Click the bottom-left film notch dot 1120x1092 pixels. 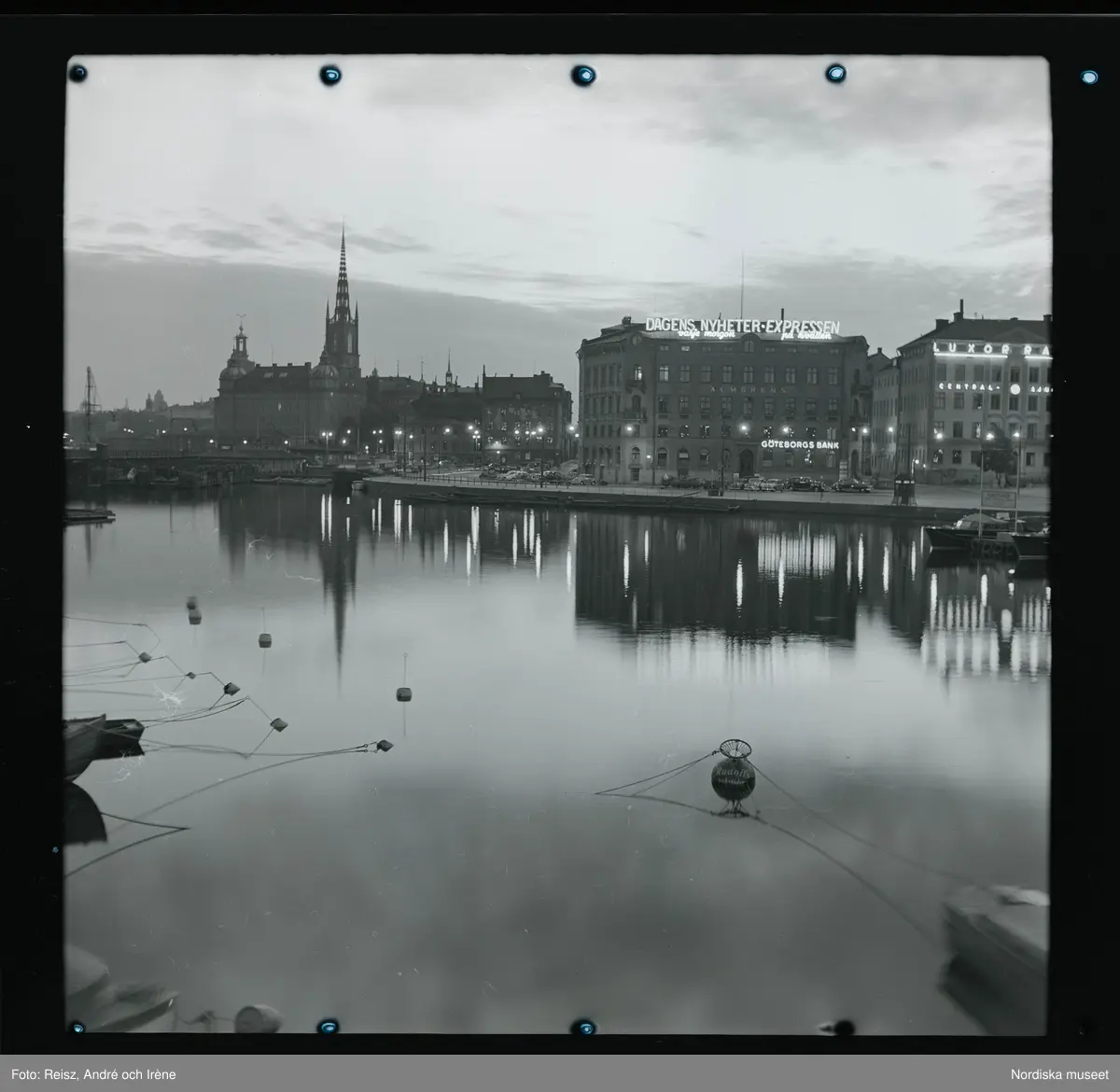tap(77, 1028)
